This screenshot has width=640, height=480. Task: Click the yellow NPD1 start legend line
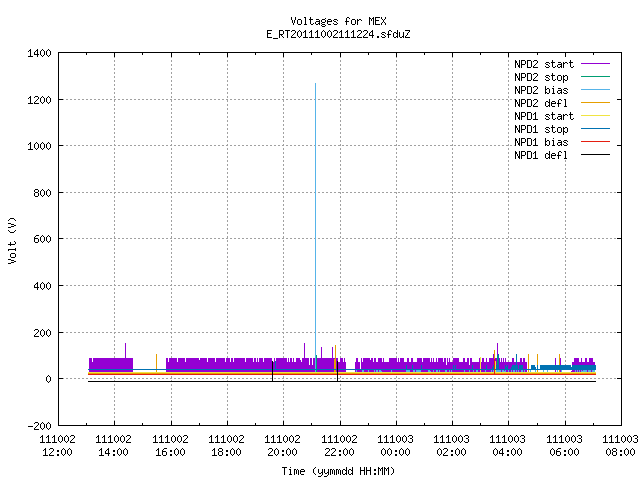595,116
